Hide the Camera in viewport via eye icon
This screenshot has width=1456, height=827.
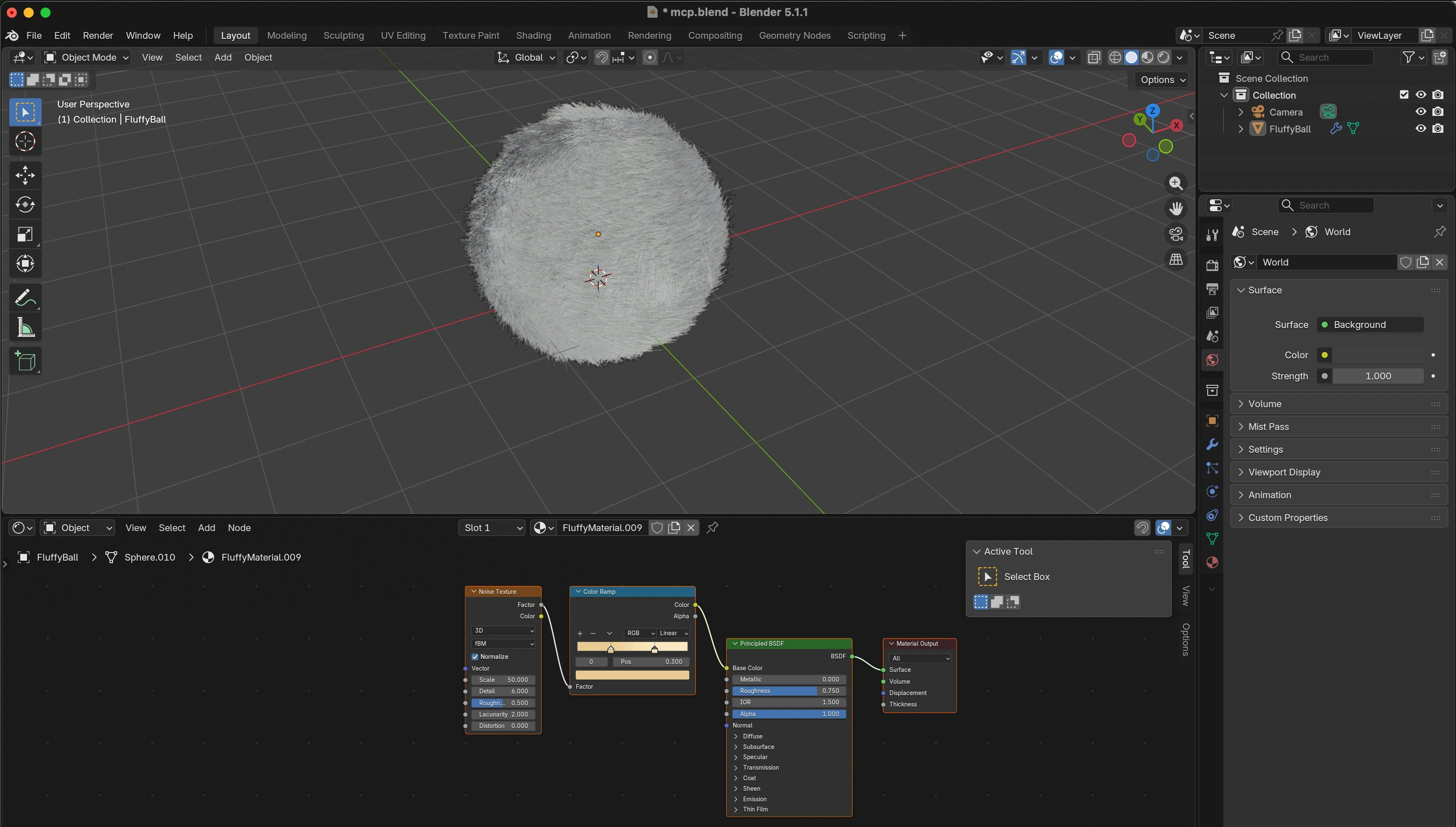[1420, 112]
